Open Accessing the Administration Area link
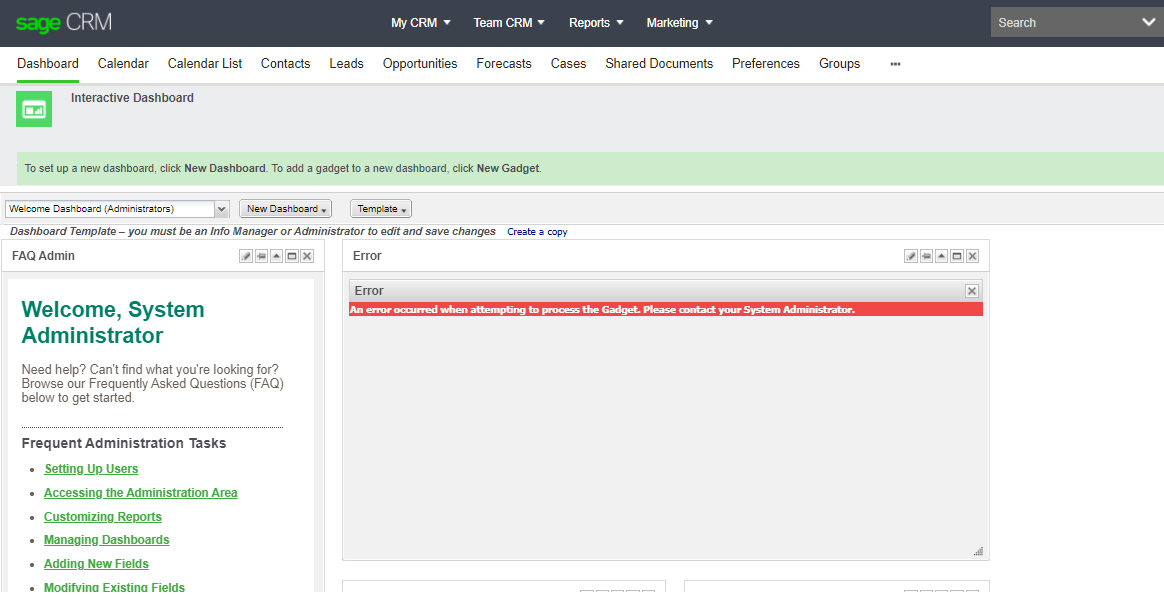This screenshot has height=595, width=1164. (x=140, y=493)
